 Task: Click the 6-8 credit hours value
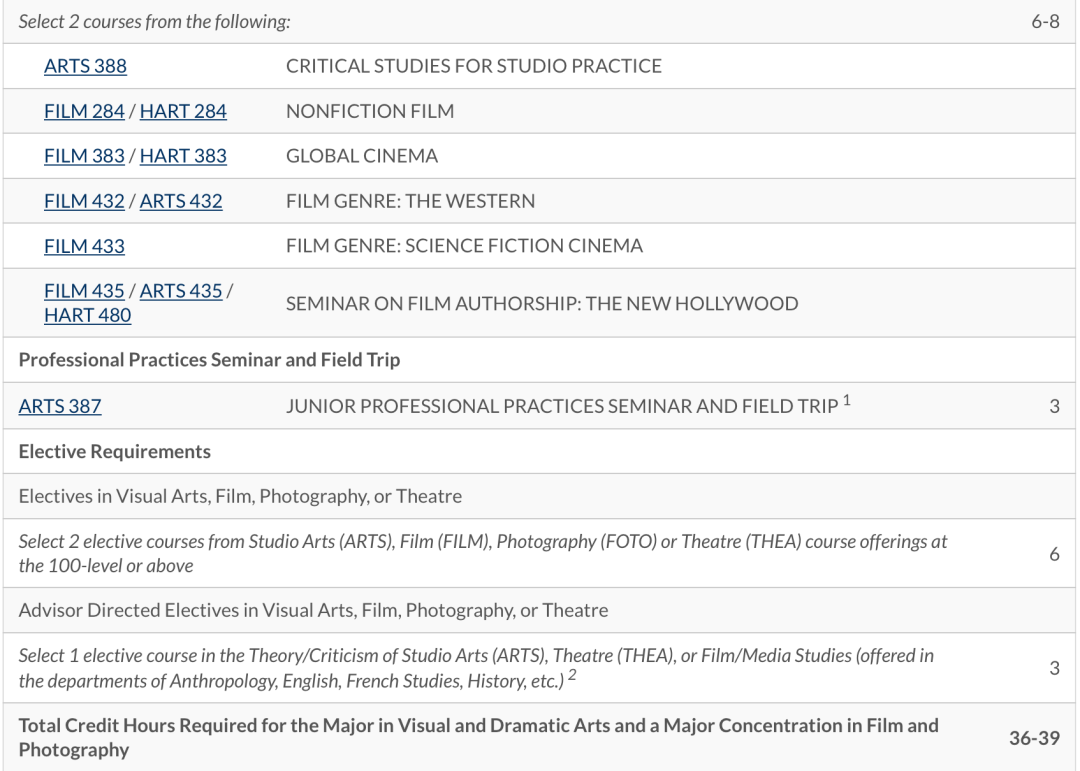pyautogui.click(x=1045, y=22)
